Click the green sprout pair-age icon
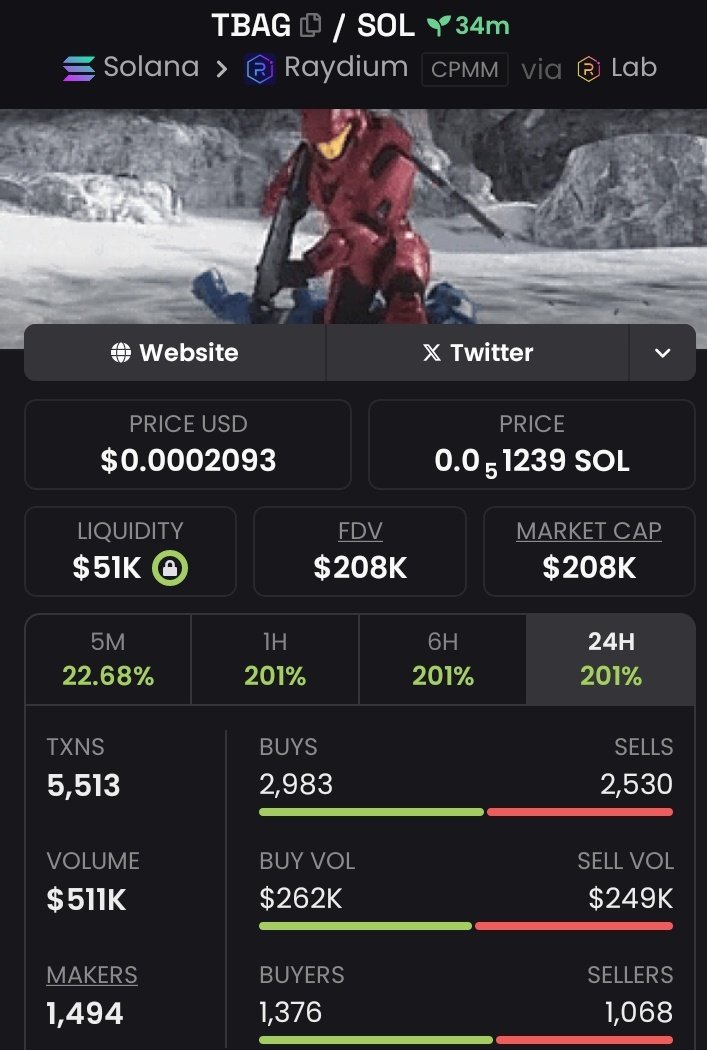 (x=439, y=26)
